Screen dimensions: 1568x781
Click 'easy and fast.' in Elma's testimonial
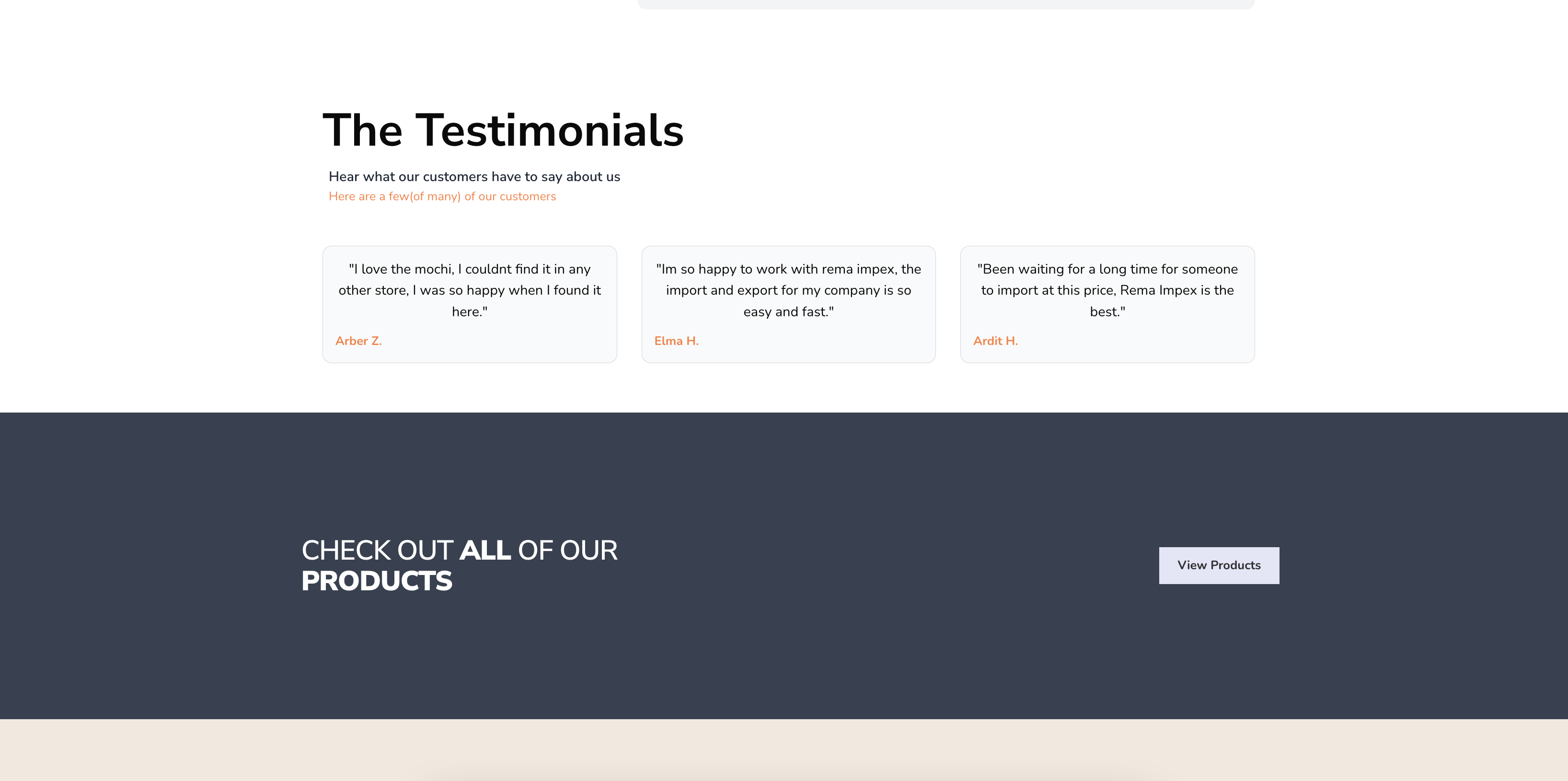788,311
